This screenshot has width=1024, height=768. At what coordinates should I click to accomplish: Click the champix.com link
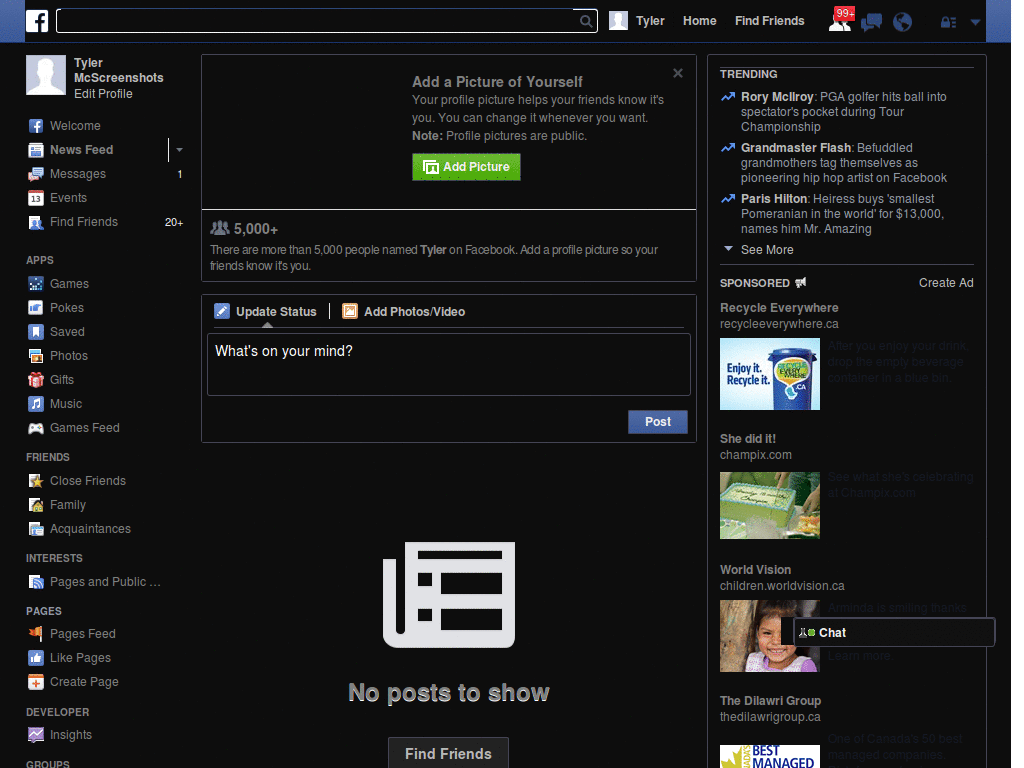(756, 455)
